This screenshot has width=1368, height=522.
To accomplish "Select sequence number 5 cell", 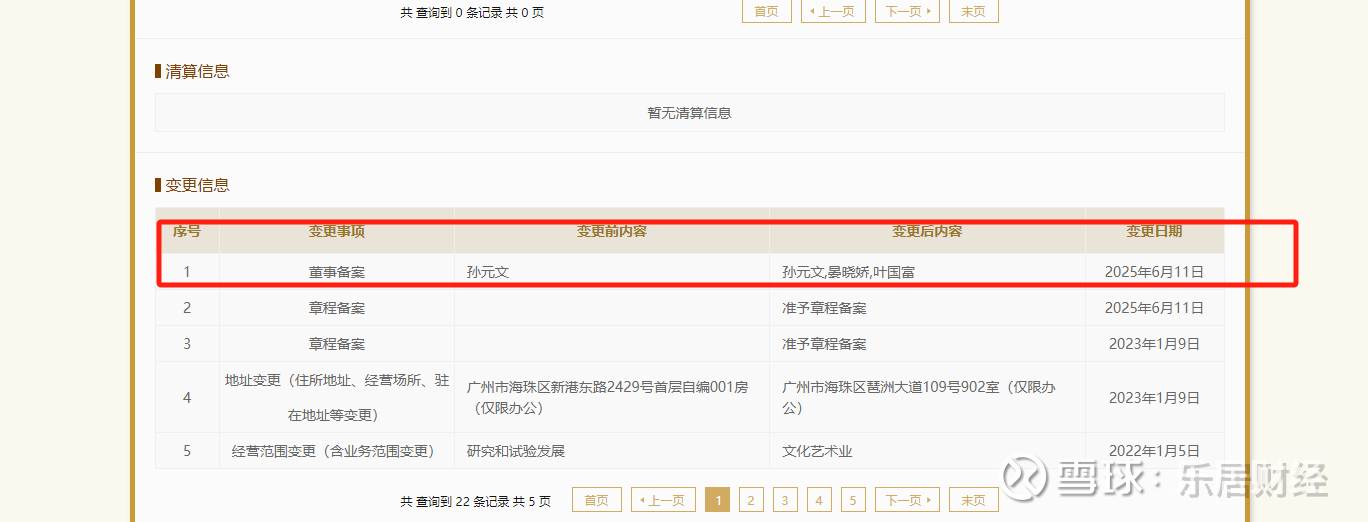I will [187, 451].
